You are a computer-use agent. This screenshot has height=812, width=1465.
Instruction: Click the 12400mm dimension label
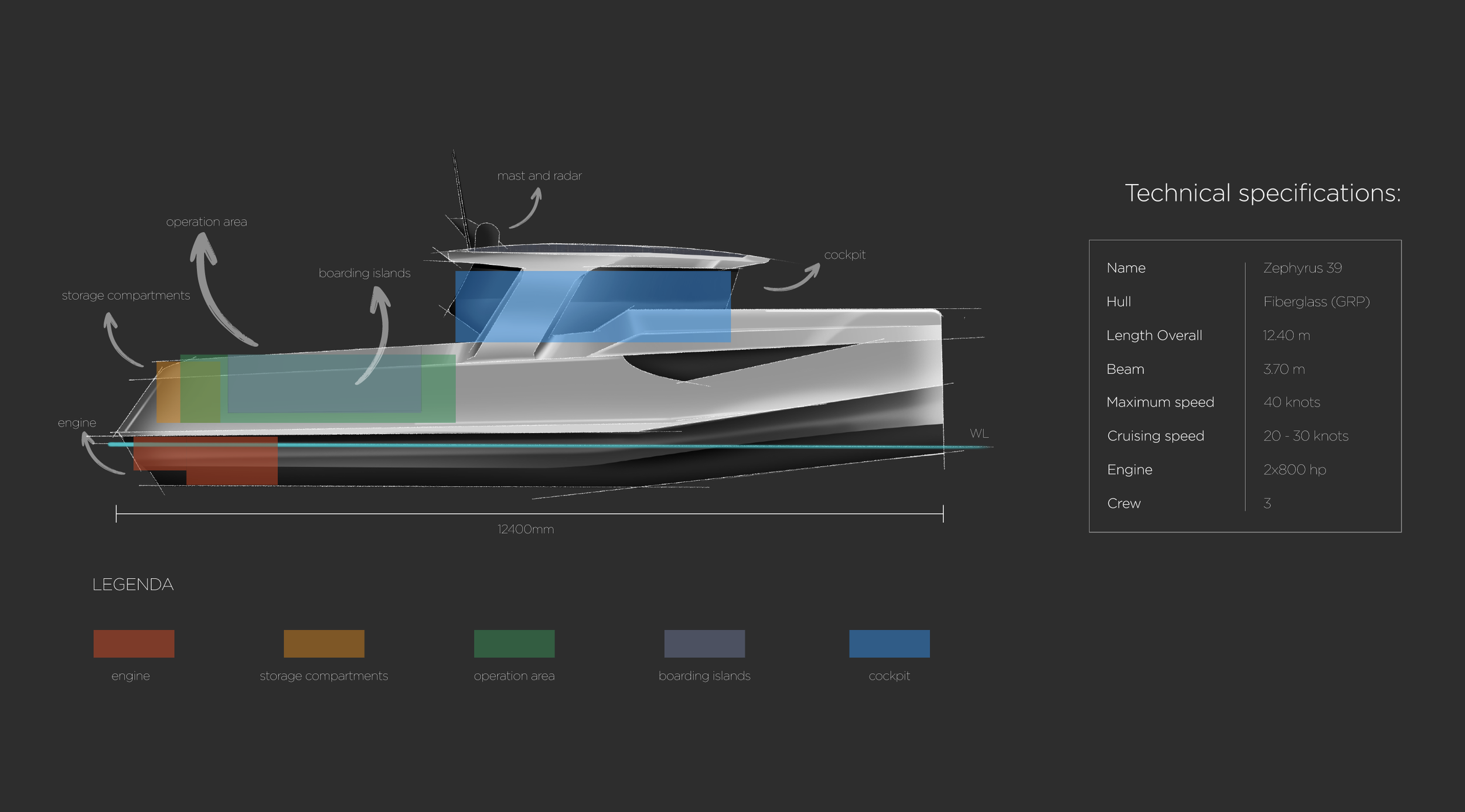[x=525, y=529]
